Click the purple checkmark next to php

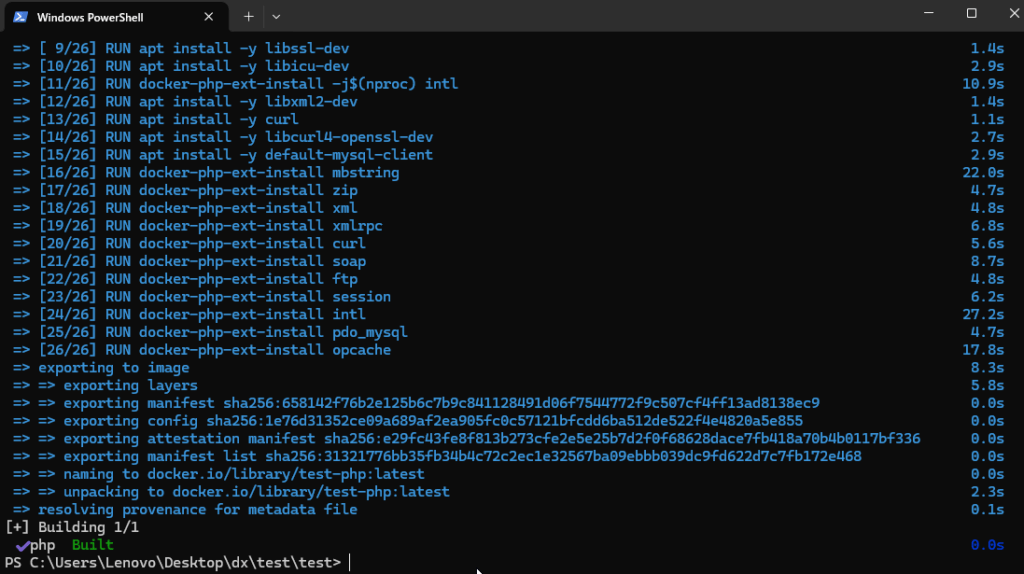21,545
